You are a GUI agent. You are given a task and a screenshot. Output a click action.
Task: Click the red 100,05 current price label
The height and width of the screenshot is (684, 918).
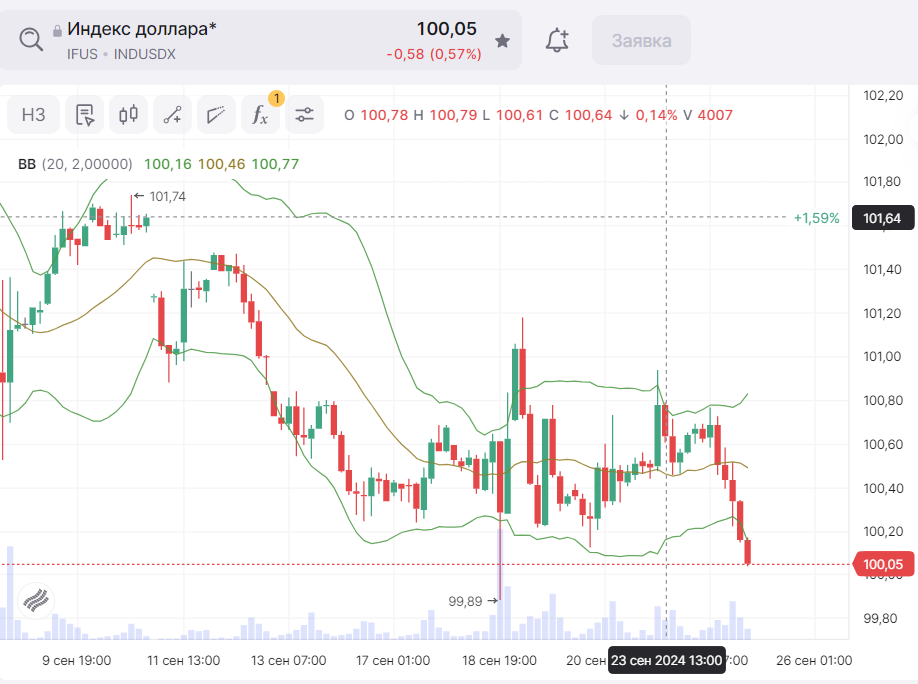click(880, 565)
